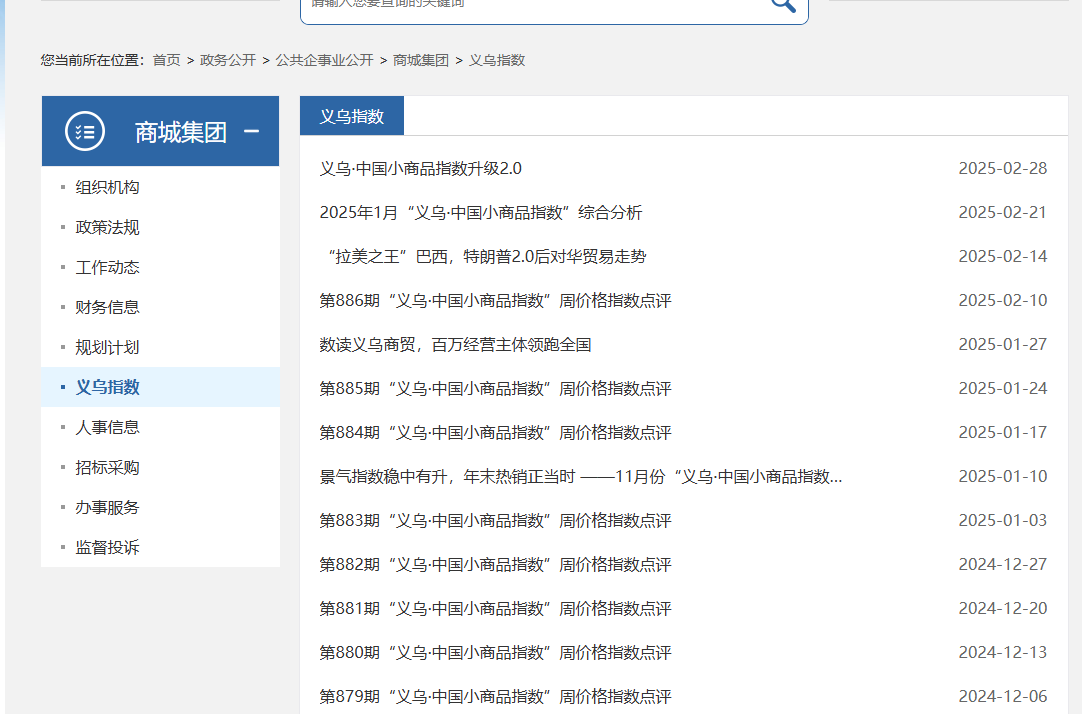Open 公共企事业公开 breadcrumb link
The width and height of the screenshot is (1082, 714).
click(324, 60)
